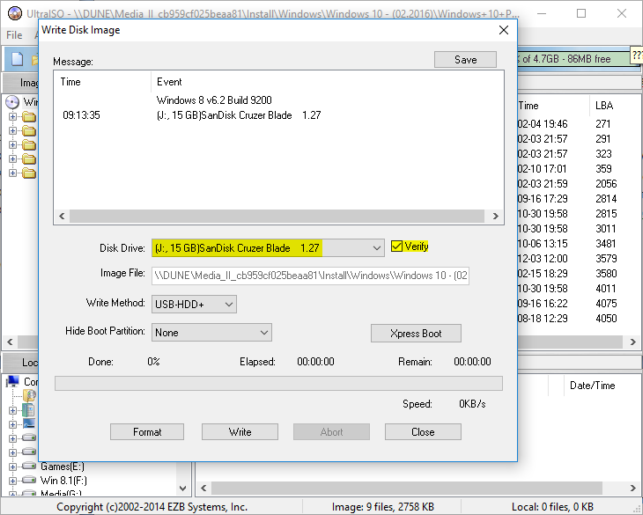
Task: Click the Write button
Action: (240, 432)
